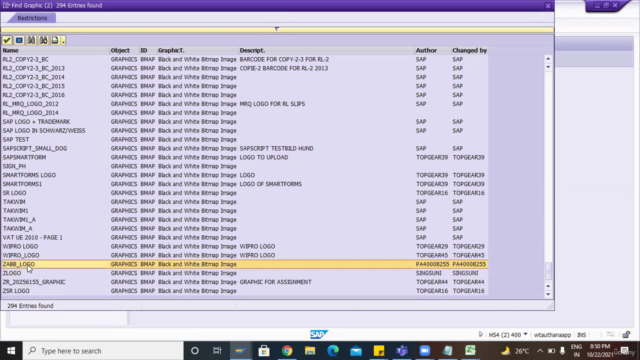Screen dimensions: 640x360
Task: Click the scroll down arrow at list bottom
Action: click(548, 294)
